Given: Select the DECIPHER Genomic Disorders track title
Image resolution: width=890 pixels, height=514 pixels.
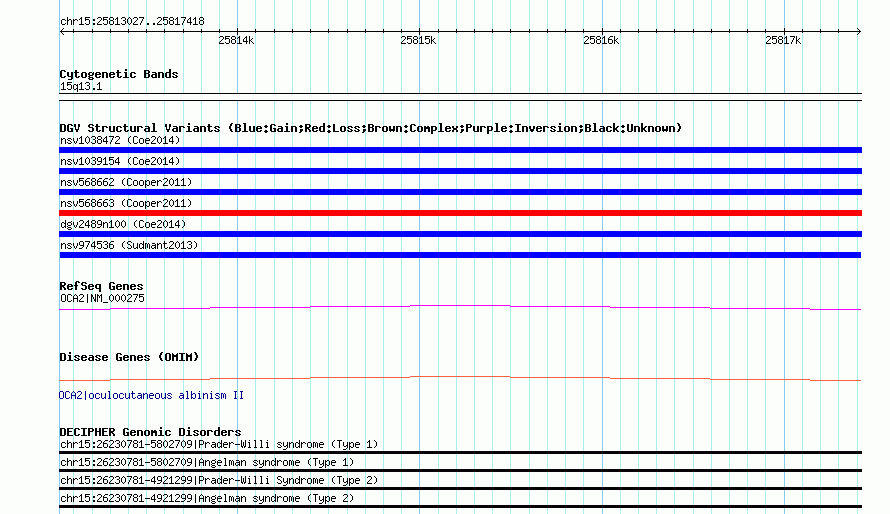Looking at the screenshot, I should tap(150, 432).
